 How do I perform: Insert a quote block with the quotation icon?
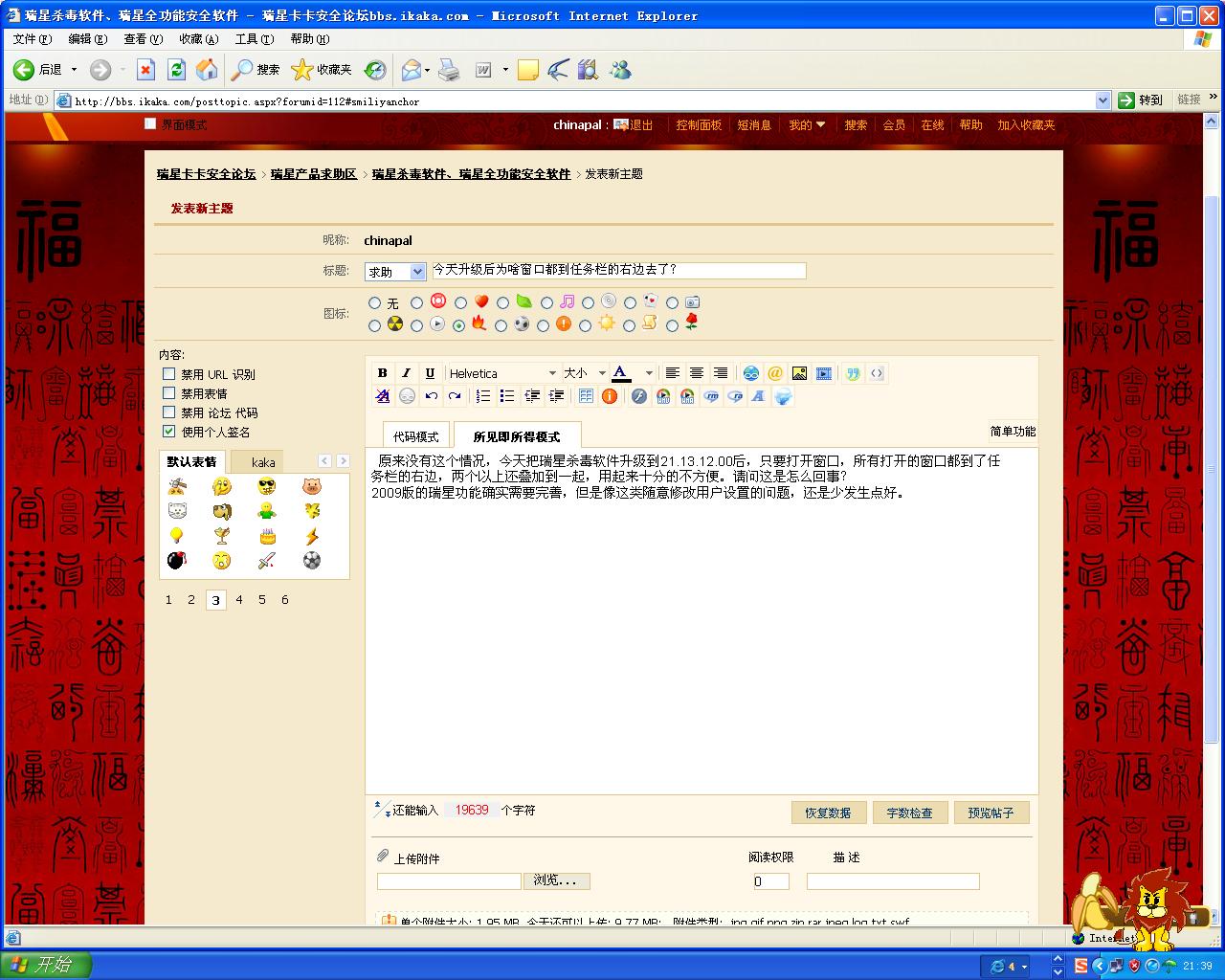pos(853,373)
